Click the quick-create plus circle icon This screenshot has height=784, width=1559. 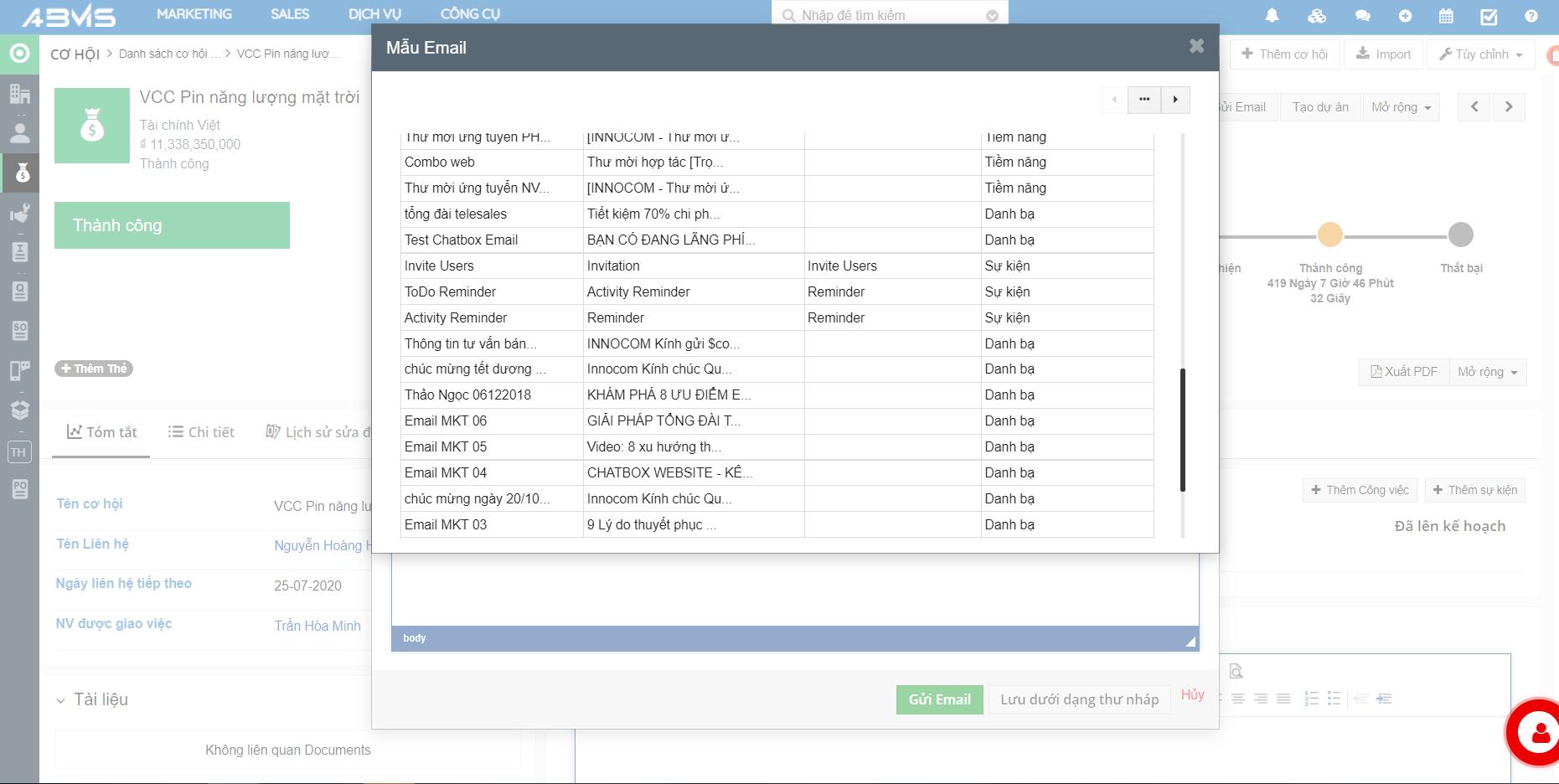[1405, 15]
